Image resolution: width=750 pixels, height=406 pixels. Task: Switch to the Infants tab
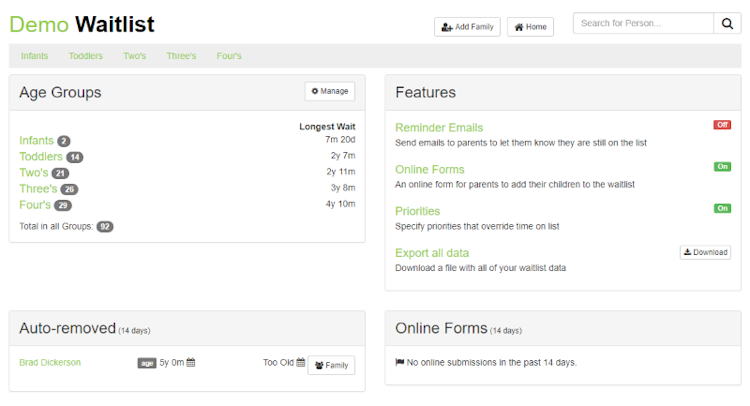click(34, 56)
